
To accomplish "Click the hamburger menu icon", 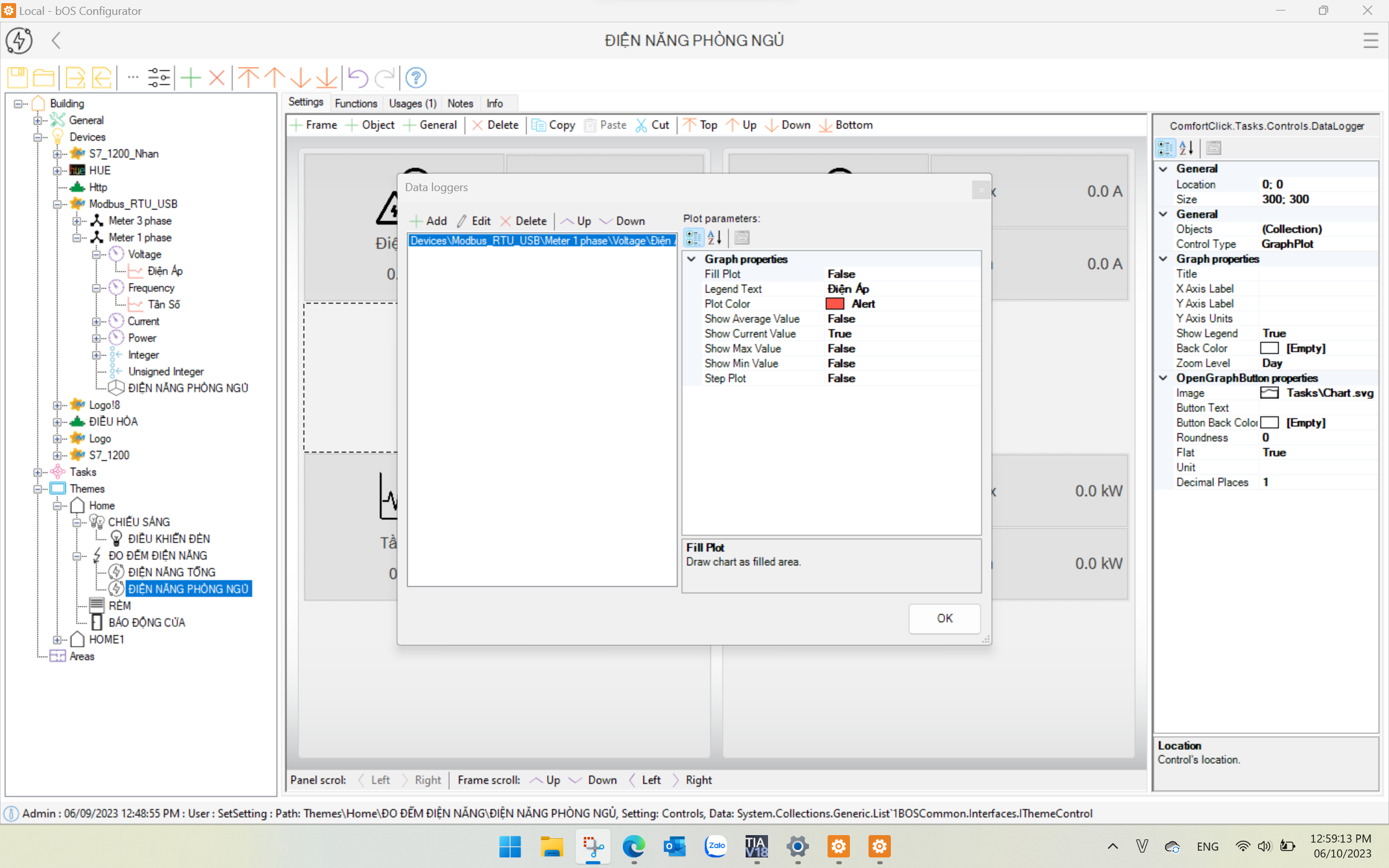I will click(1370, 41).
